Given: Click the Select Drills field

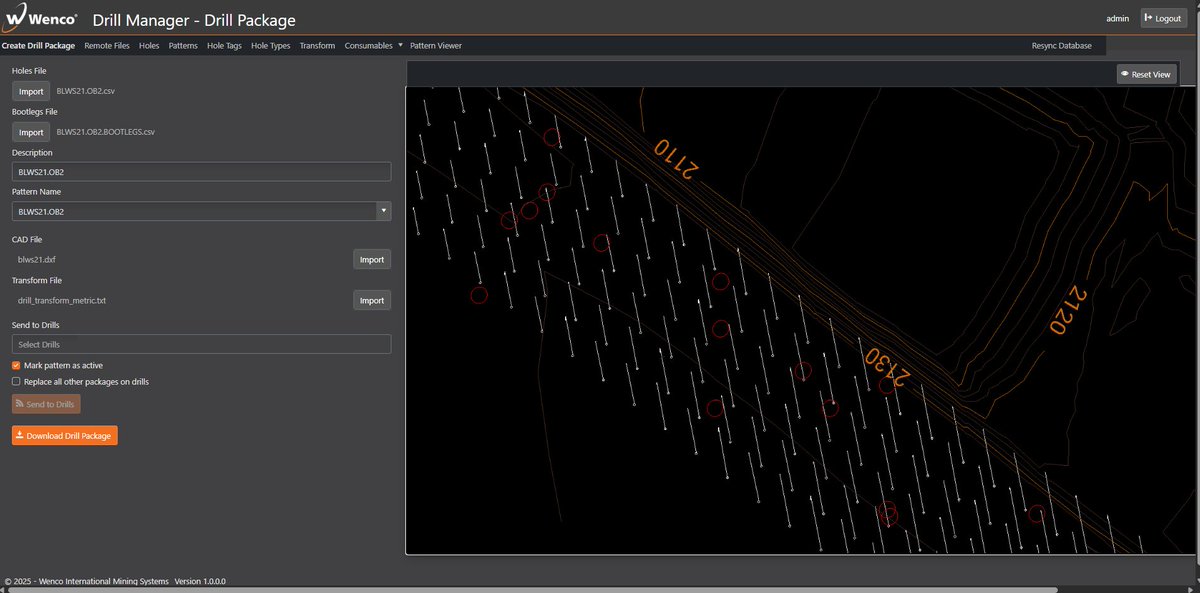Looking at the screenshot, I should 201,344.
